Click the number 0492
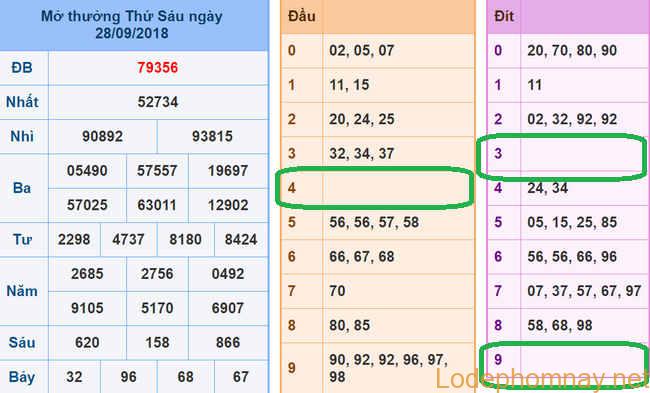Screen dimensions: 650x393 click(228, 274)
